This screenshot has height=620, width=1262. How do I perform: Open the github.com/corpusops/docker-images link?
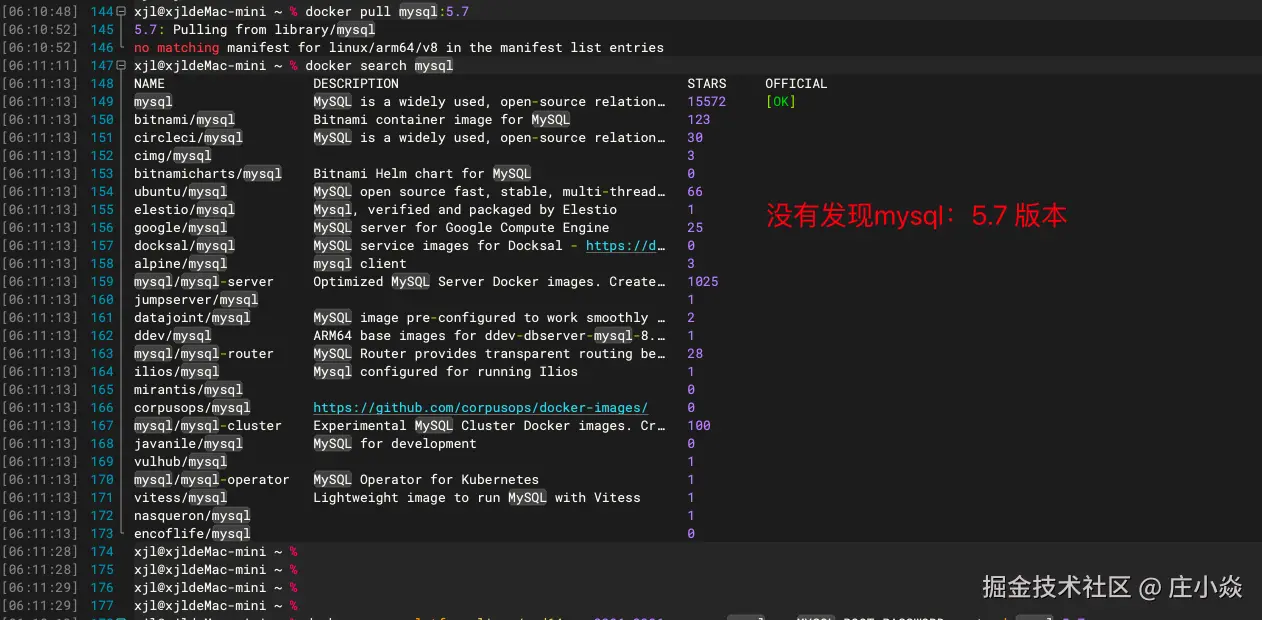point(480,408)
